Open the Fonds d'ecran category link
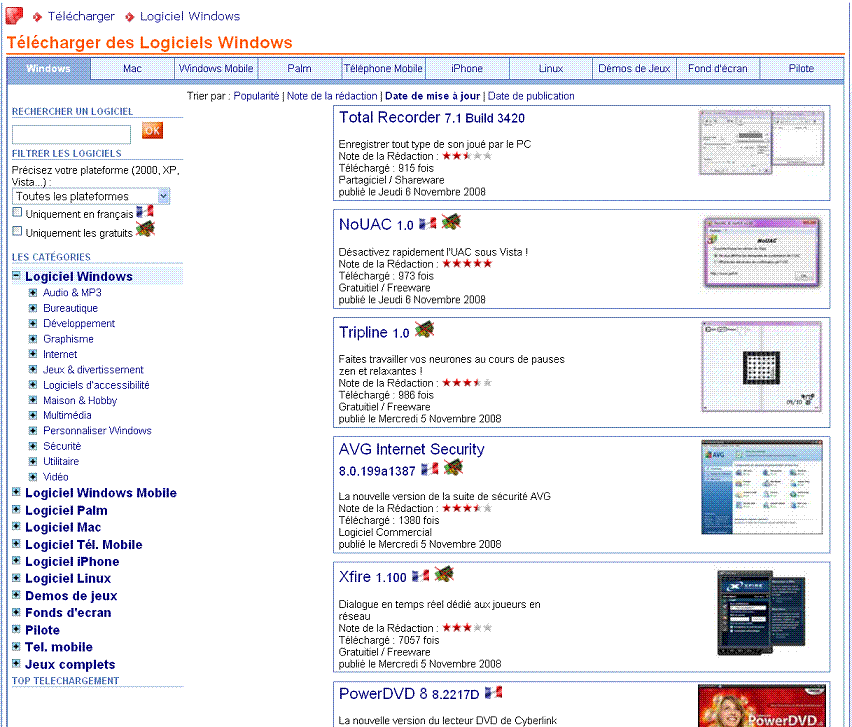Viewport: 852px width, 727px height. point(68,613)
